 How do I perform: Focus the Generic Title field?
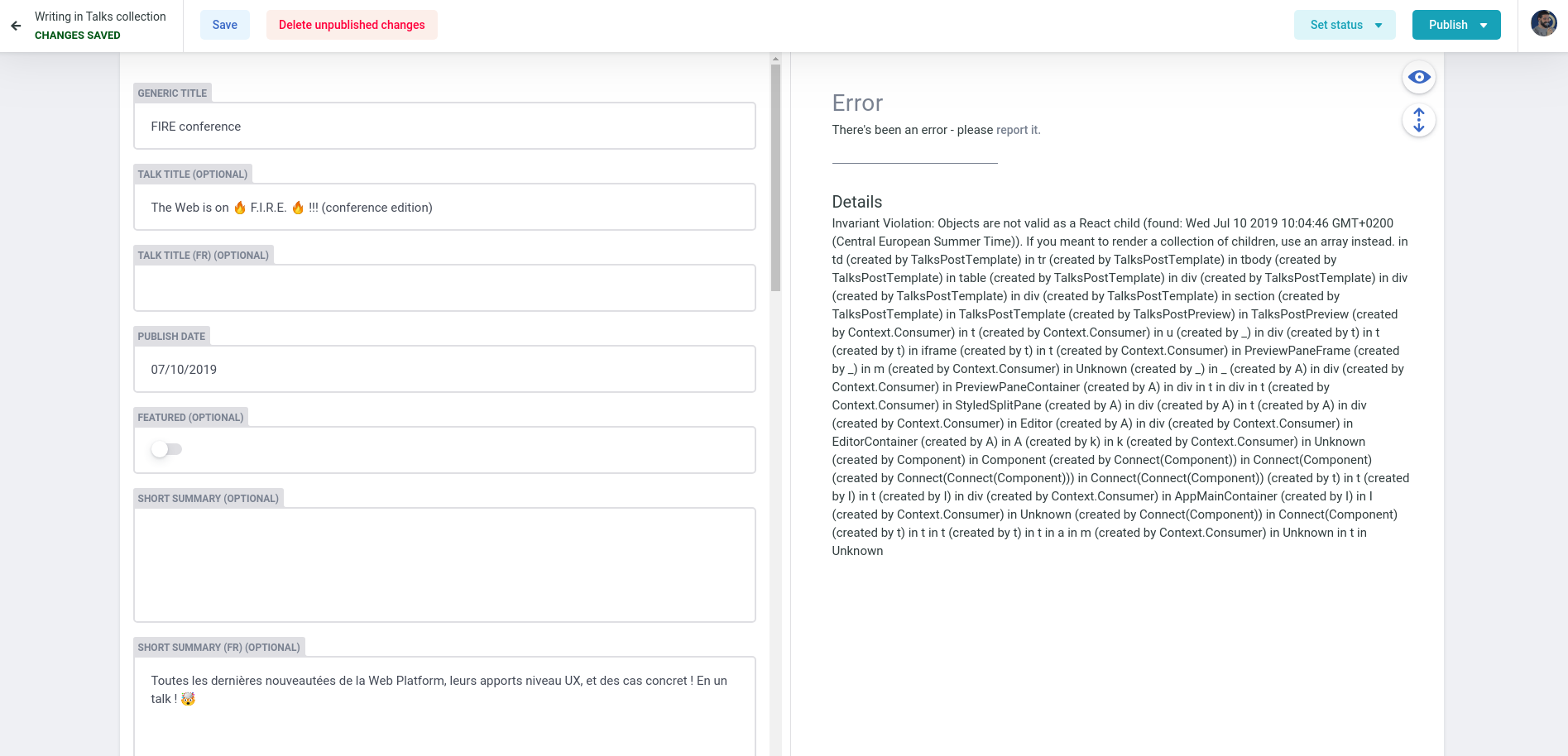tap(444, 126)
